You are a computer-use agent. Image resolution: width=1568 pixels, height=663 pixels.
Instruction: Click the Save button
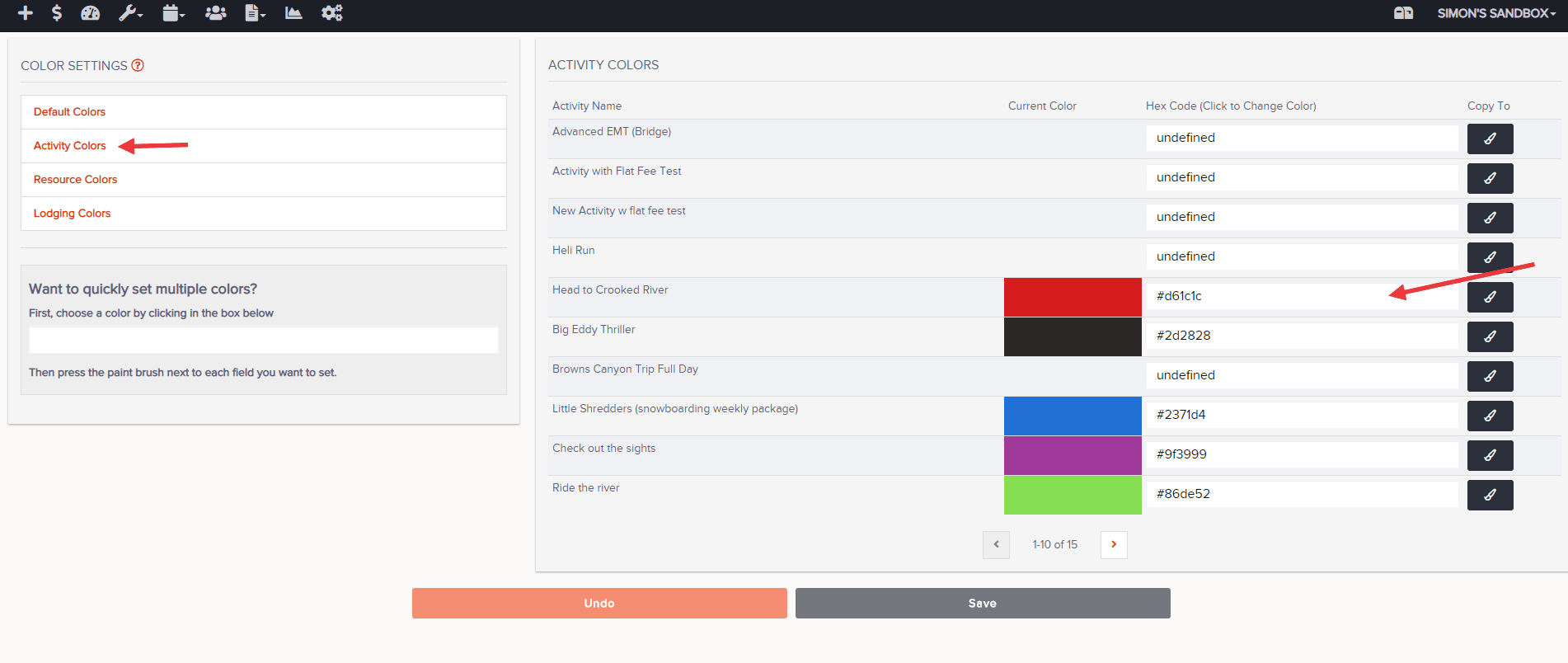(983, 603)
